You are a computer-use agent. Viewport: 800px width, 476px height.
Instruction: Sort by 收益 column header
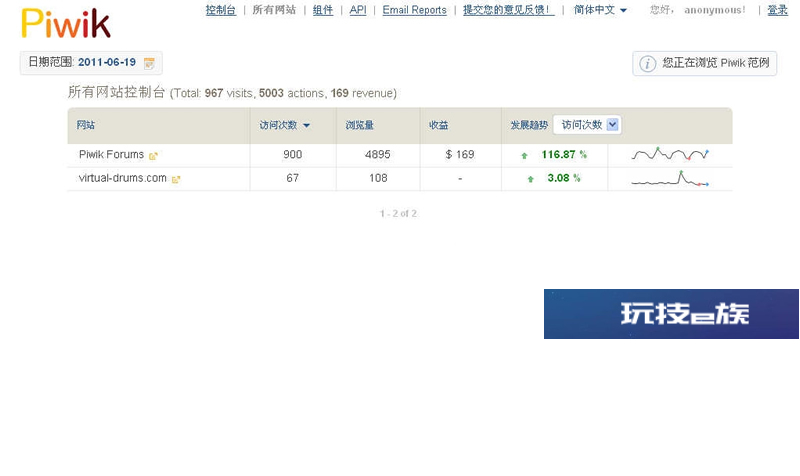[x=438, y=125]
